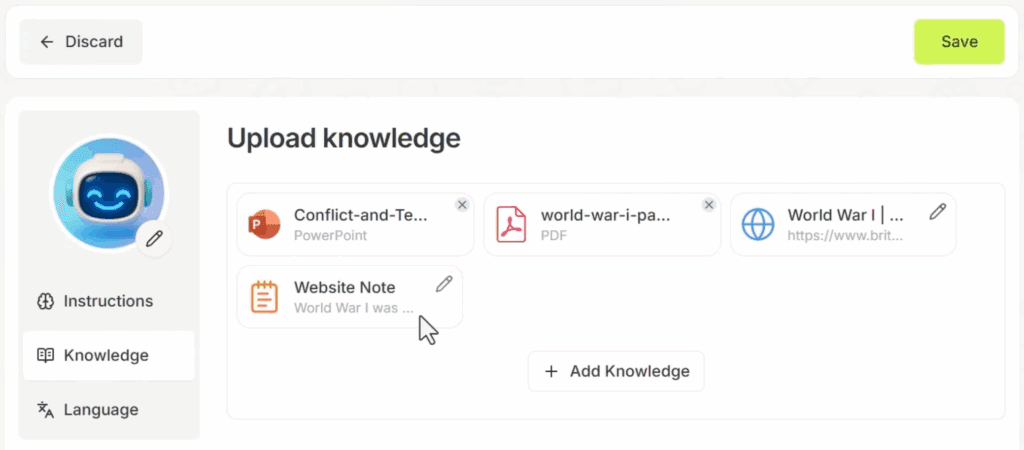Edit the Website Note entry

[443, 284]
